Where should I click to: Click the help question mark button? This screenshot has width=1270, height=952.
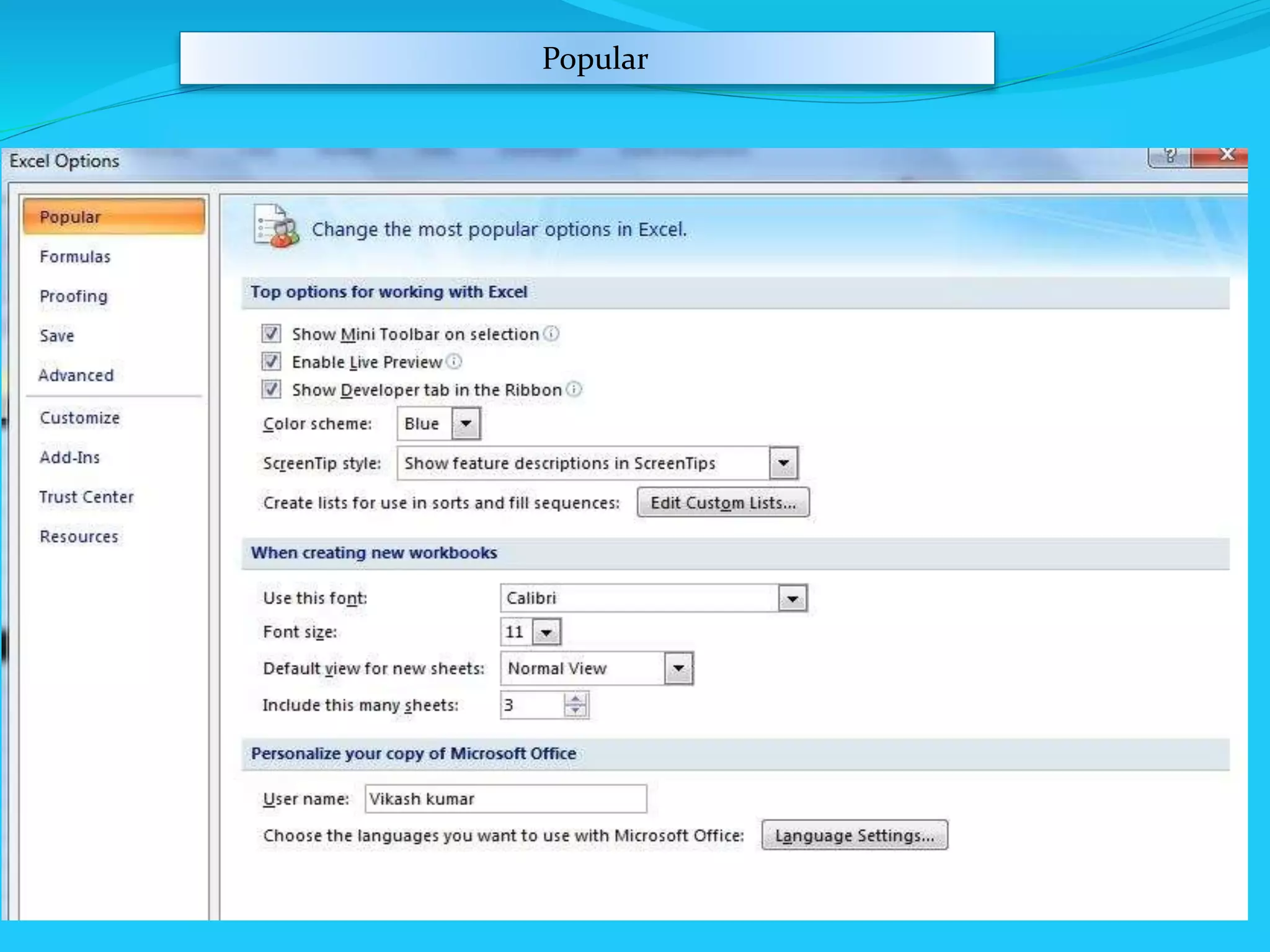click(x=1170, y=156)
